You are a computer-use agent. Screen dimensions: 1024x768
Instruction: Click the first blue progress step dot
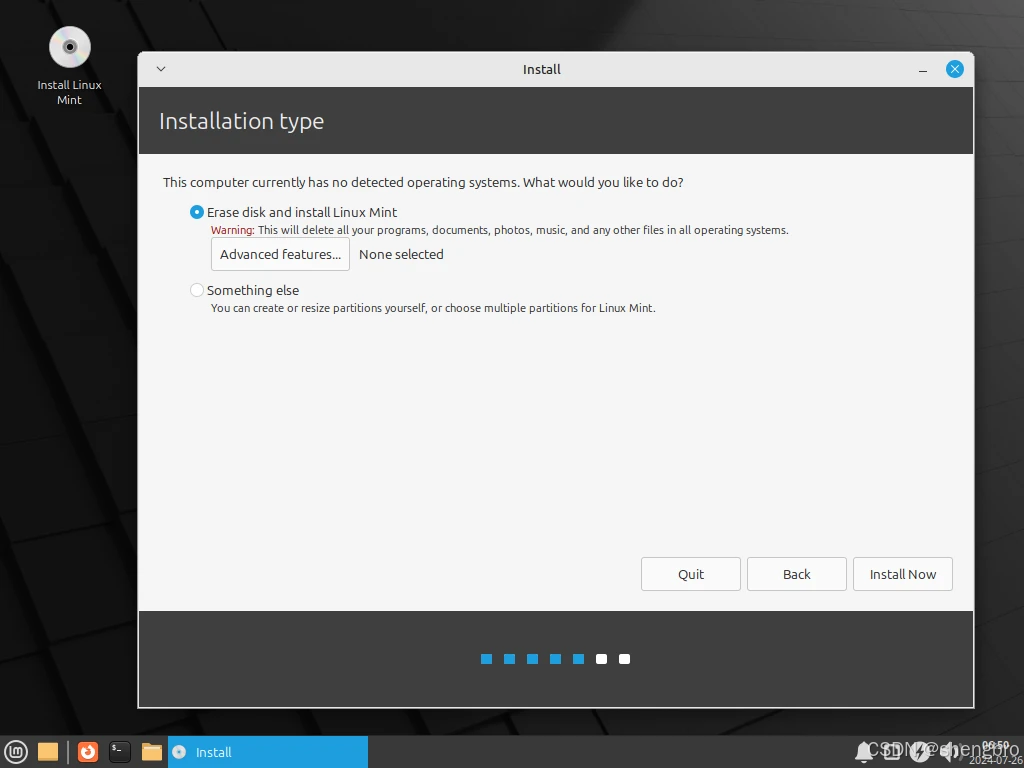point(486,659)
